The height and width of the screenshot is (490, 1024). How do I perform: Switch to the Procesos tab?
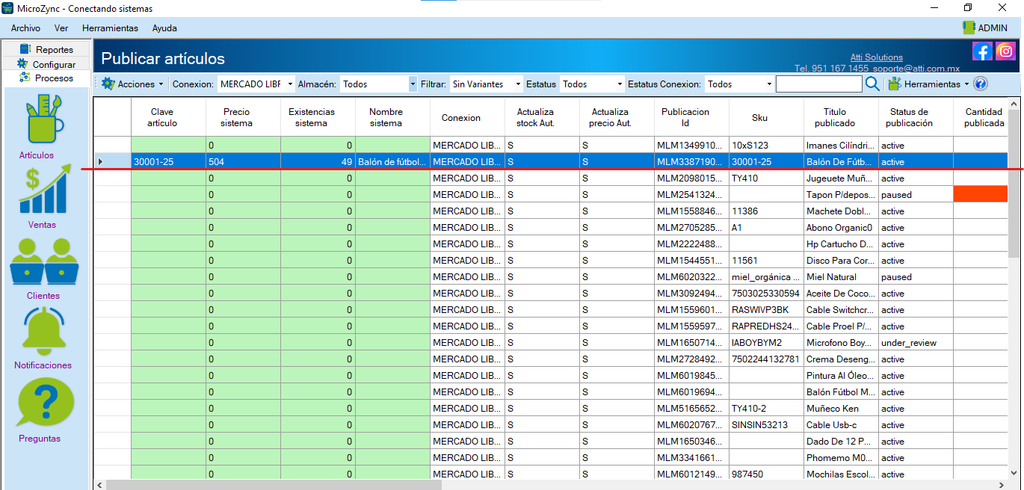coord(47,78)
